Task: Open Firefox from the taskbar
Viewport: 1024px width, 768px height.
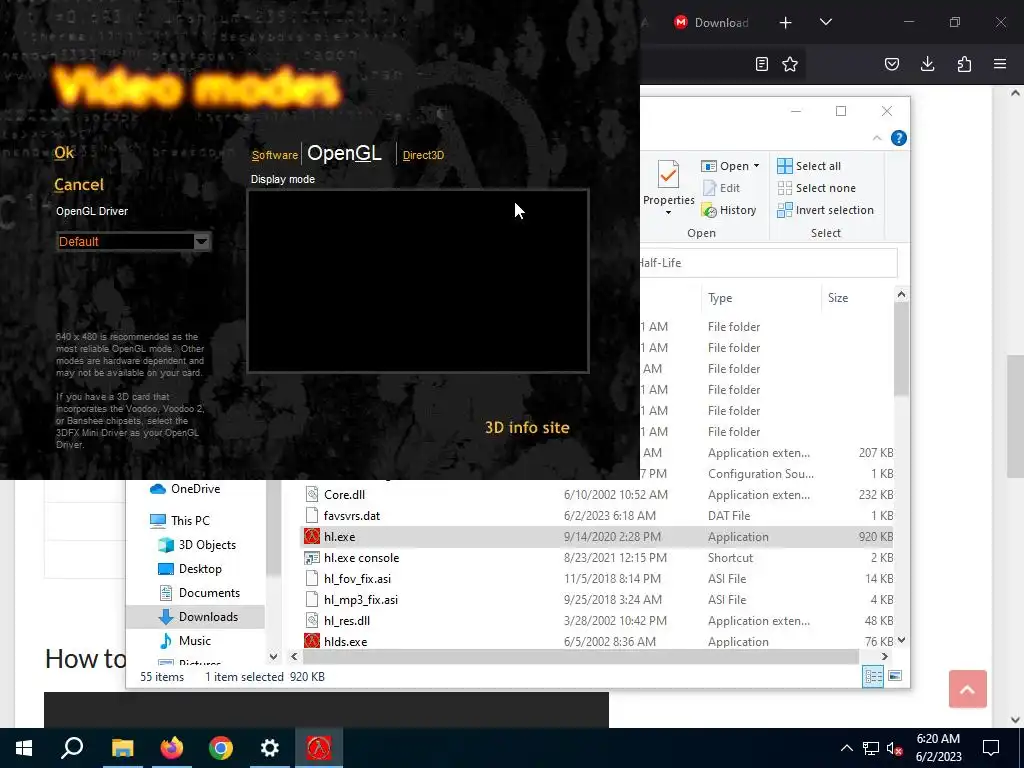Action: coord(172,748)
